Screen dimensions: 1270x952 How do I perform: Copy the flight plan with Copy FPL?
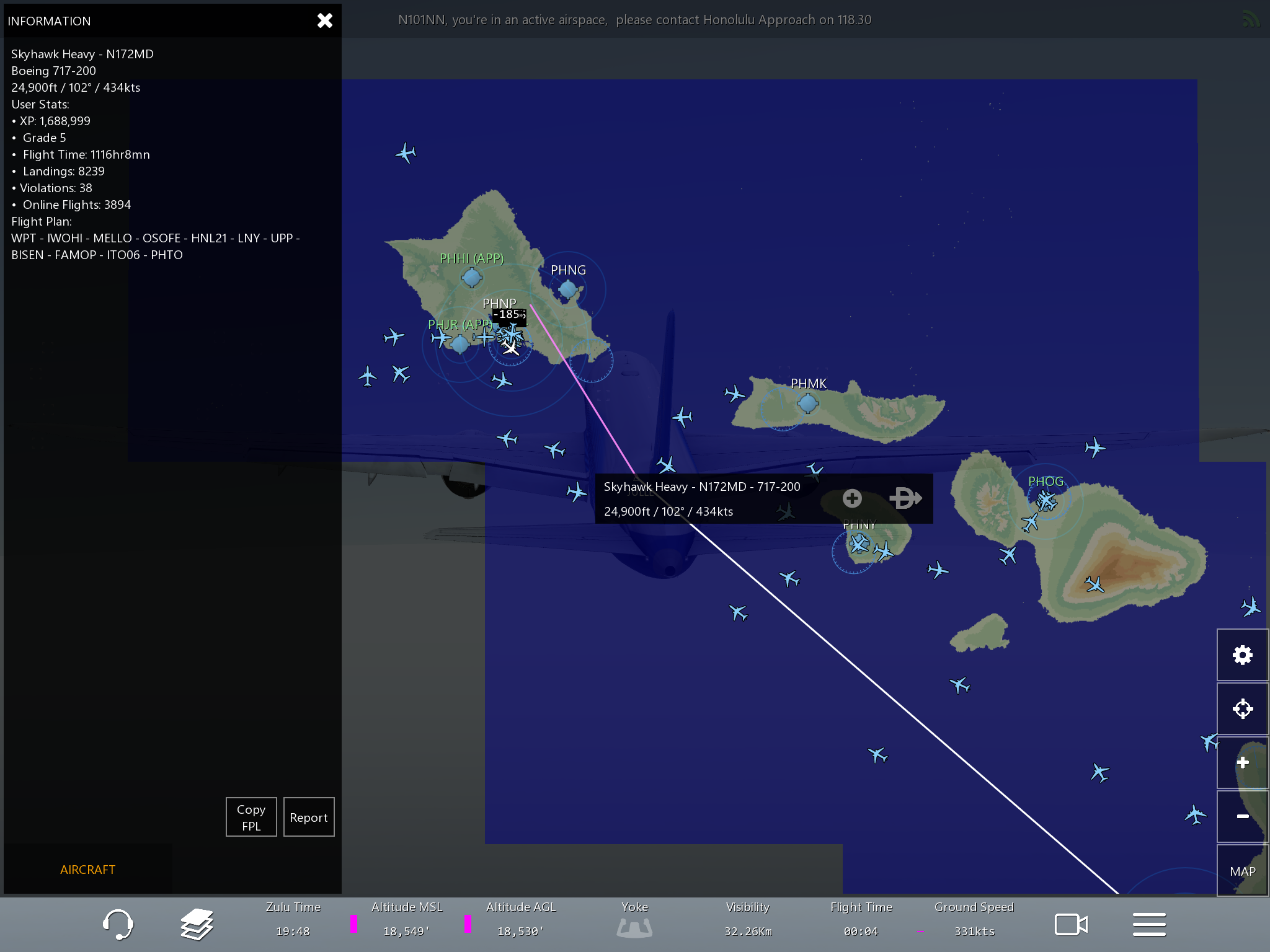click(x=251, y=817)
